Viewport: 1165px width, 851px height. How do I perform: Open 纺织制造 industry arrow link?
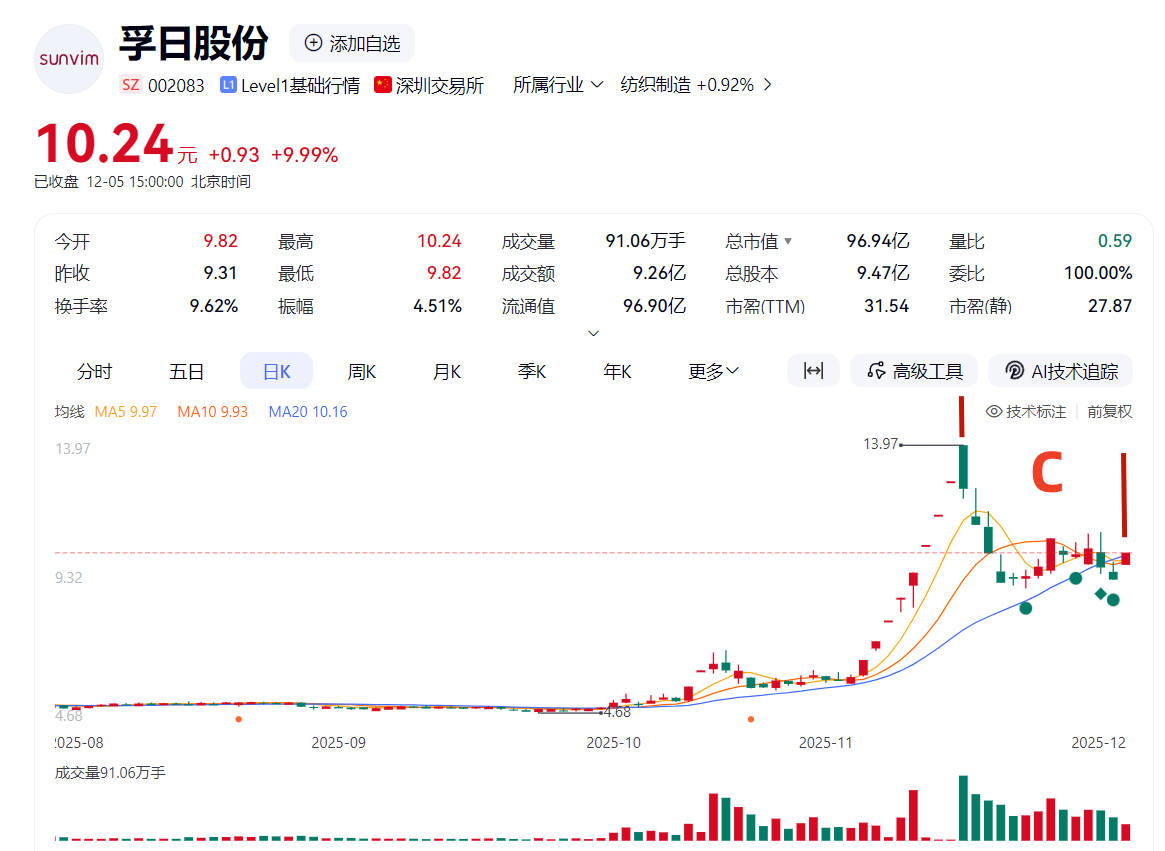[768, 85]
